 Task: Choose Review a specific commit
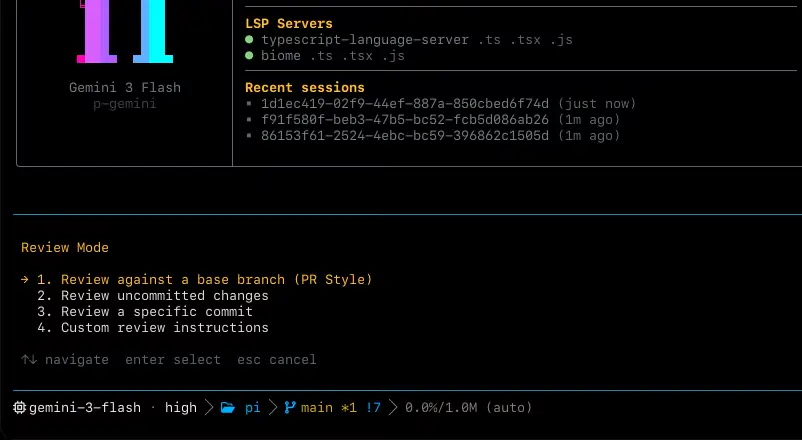[x=145, y=312]
